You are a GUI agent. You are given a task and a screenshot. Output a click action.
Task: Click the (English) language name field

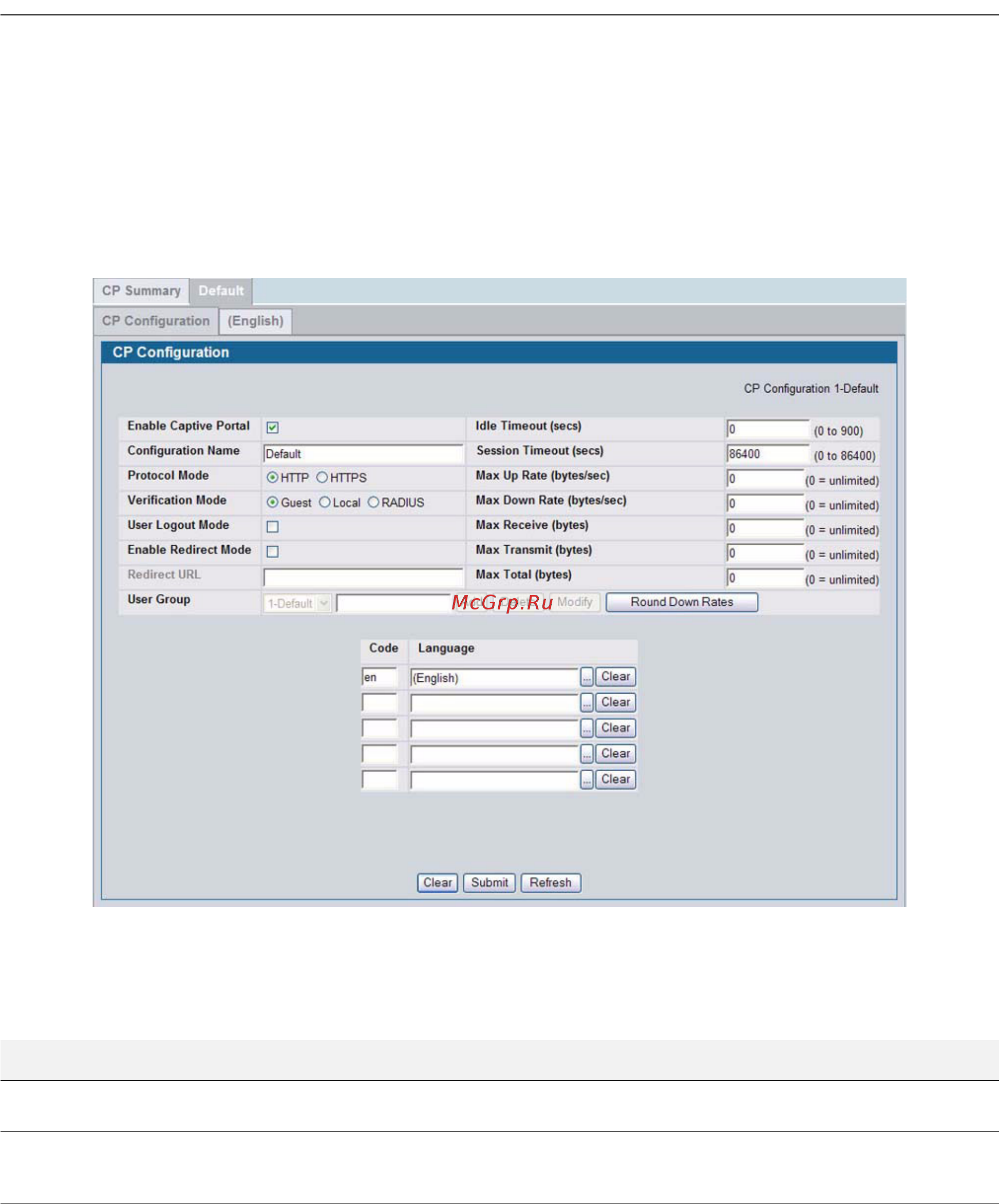click(494, 677)
